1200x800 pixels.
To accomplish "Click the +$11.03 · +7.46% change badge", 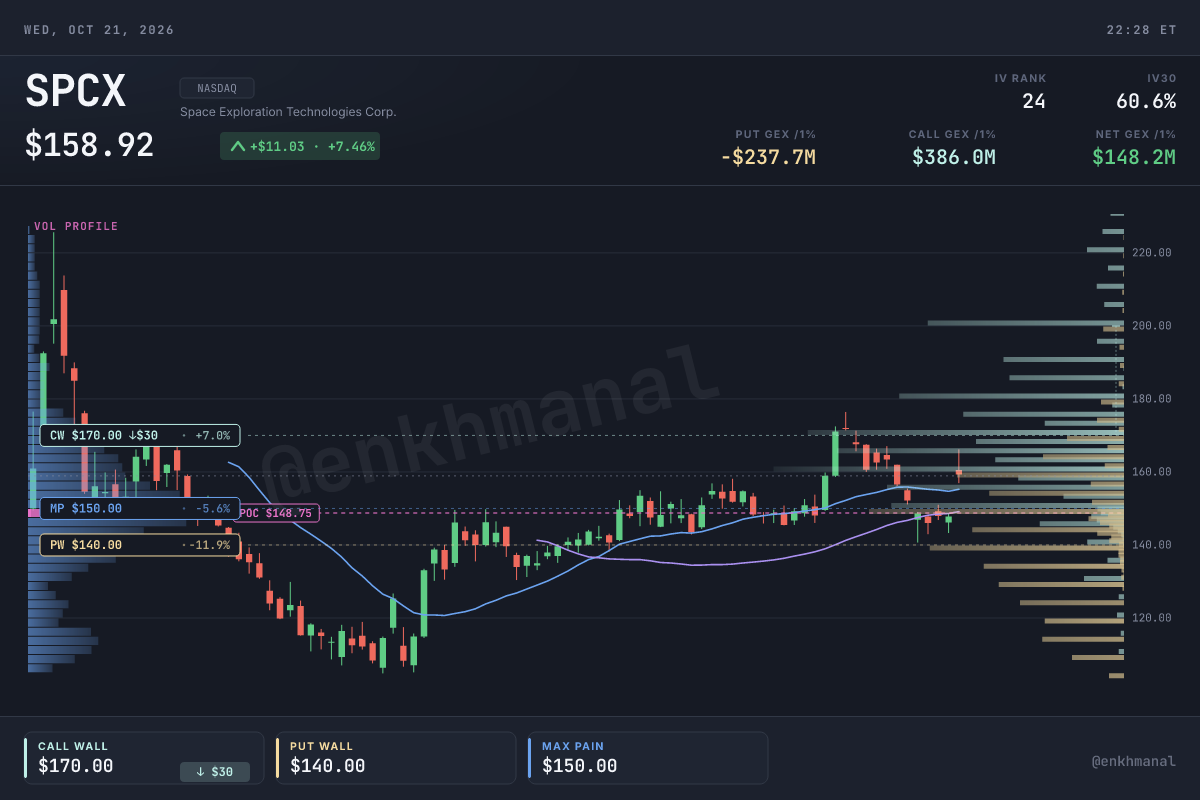I will 300,147.
